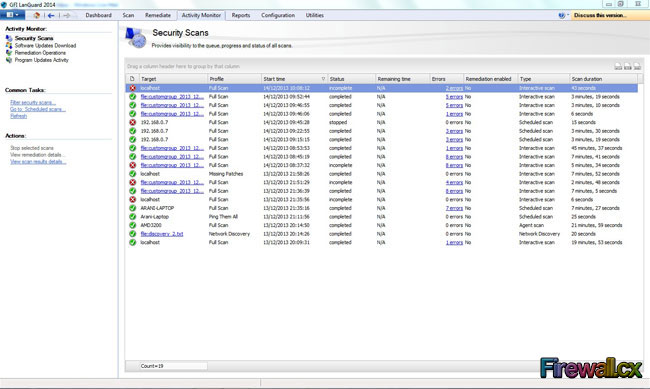The height and width of the screenshot is (389, 650).
Task: Open the Reports tab
Action: (241, 15)
